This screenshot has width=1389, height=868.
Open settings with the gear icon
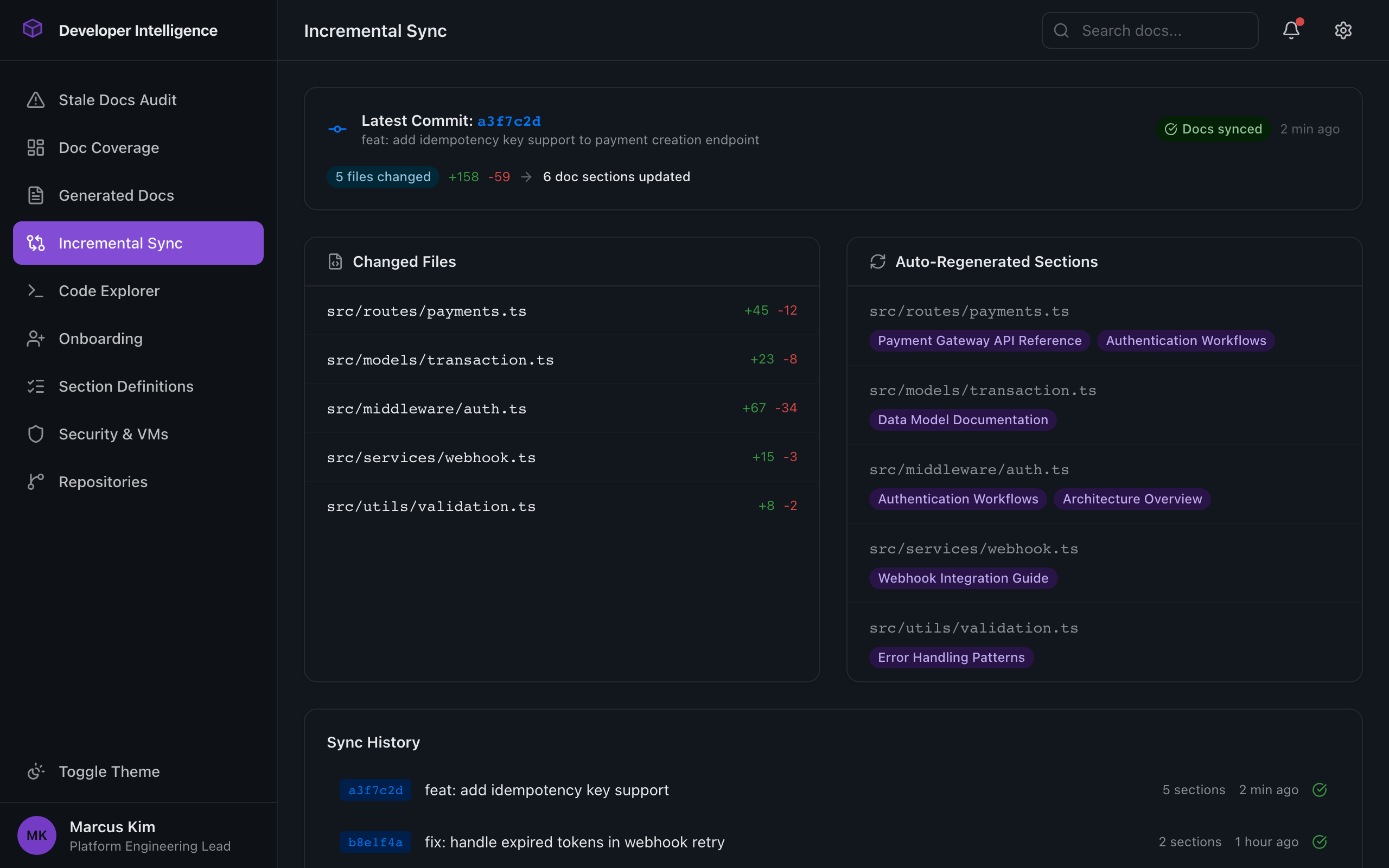[x=1343, y=30]
